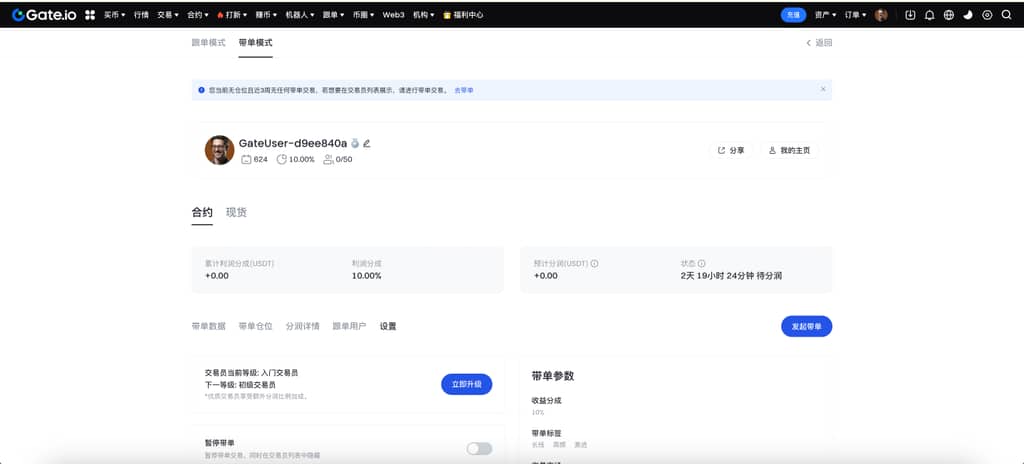Click the download app icon in header

tap(910, 15)
